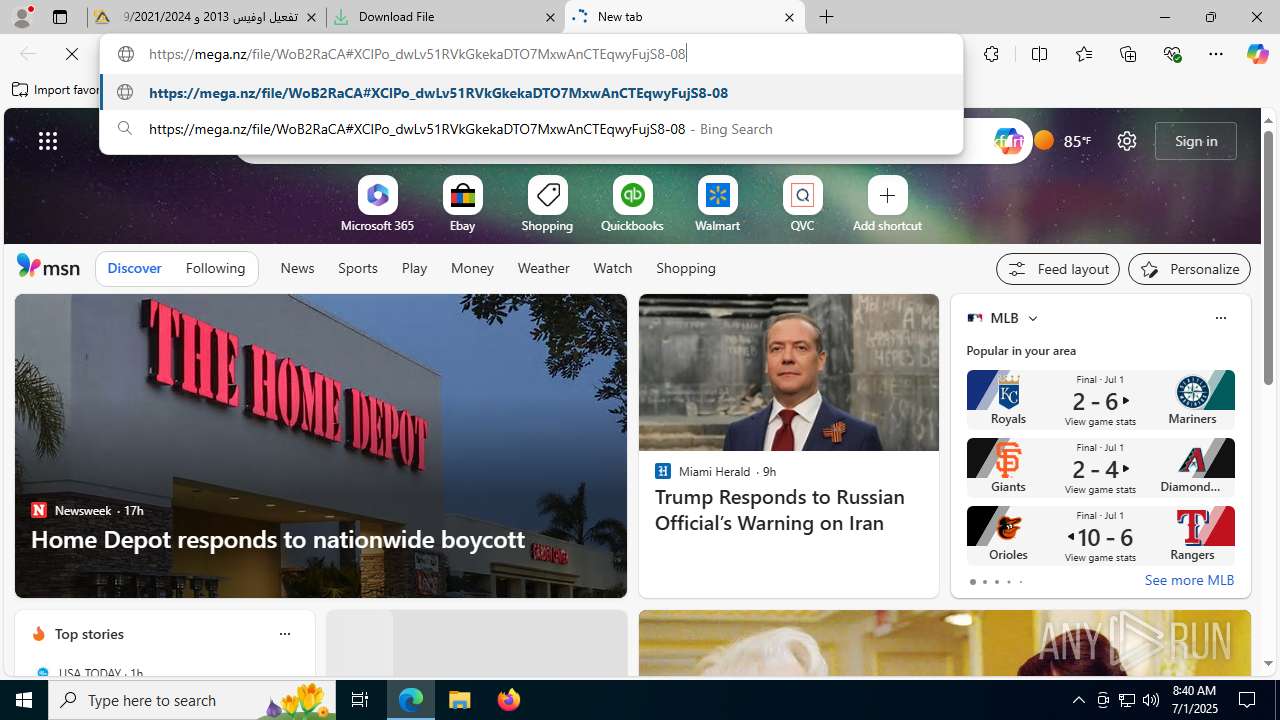Image resolution: width=1280 pixels, height=720 pixels.
Task: Open the Copilot sidebar icon
Action: point(1257,54)
